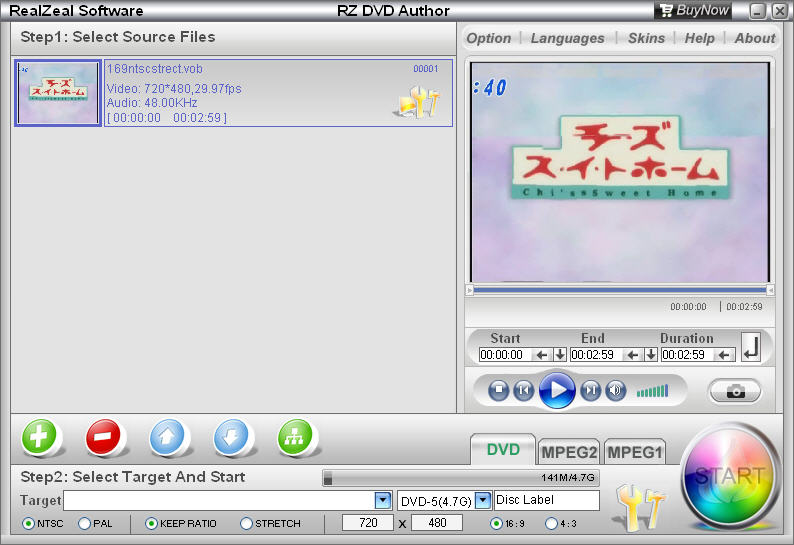The height and width of the screenshot is (545, 794).
Task: Select PAL video standard
Action: coord(85,523)
